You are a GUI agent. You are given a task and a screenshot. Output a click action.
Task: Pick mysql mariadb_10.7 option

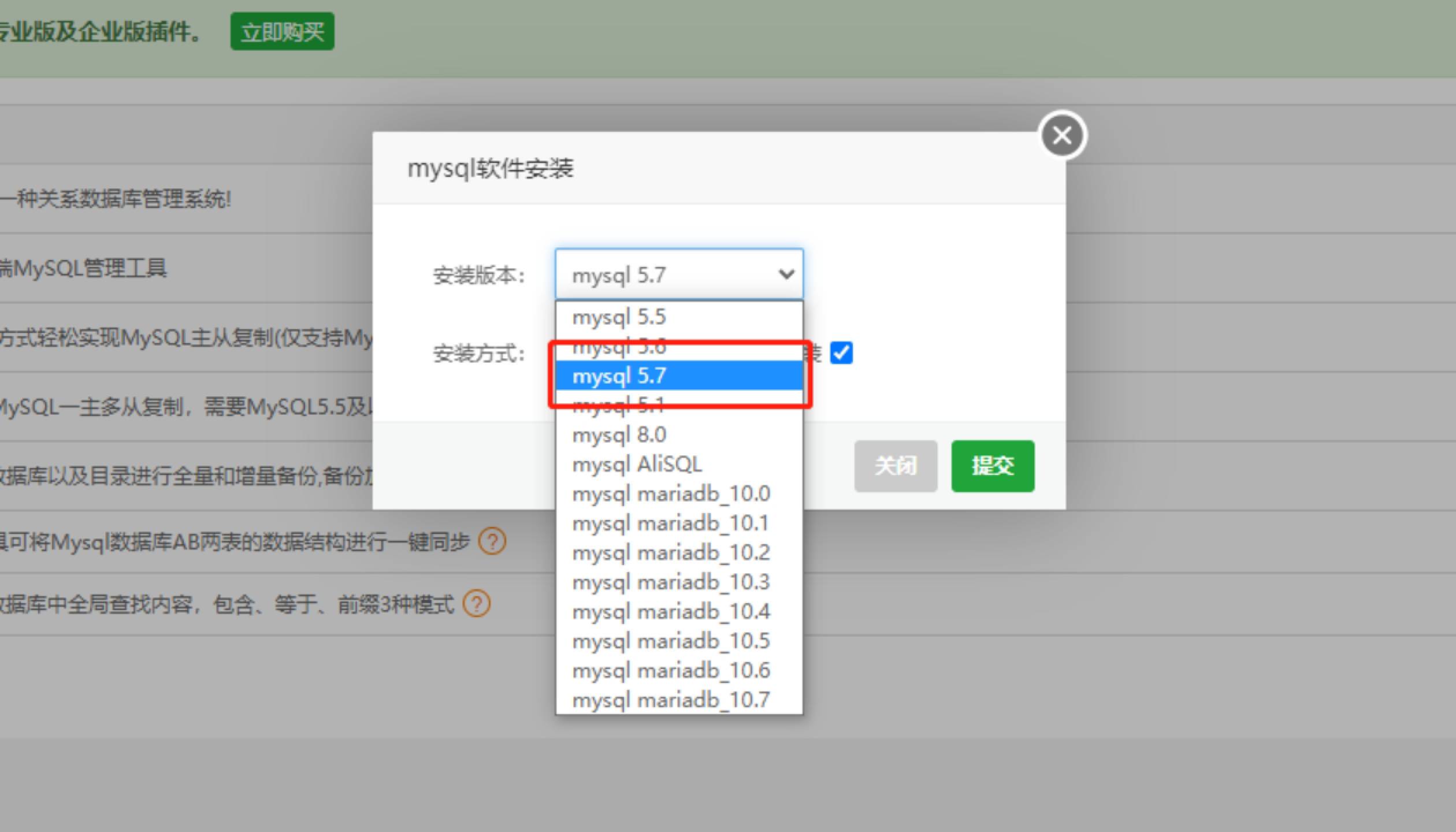coord(679,700)
